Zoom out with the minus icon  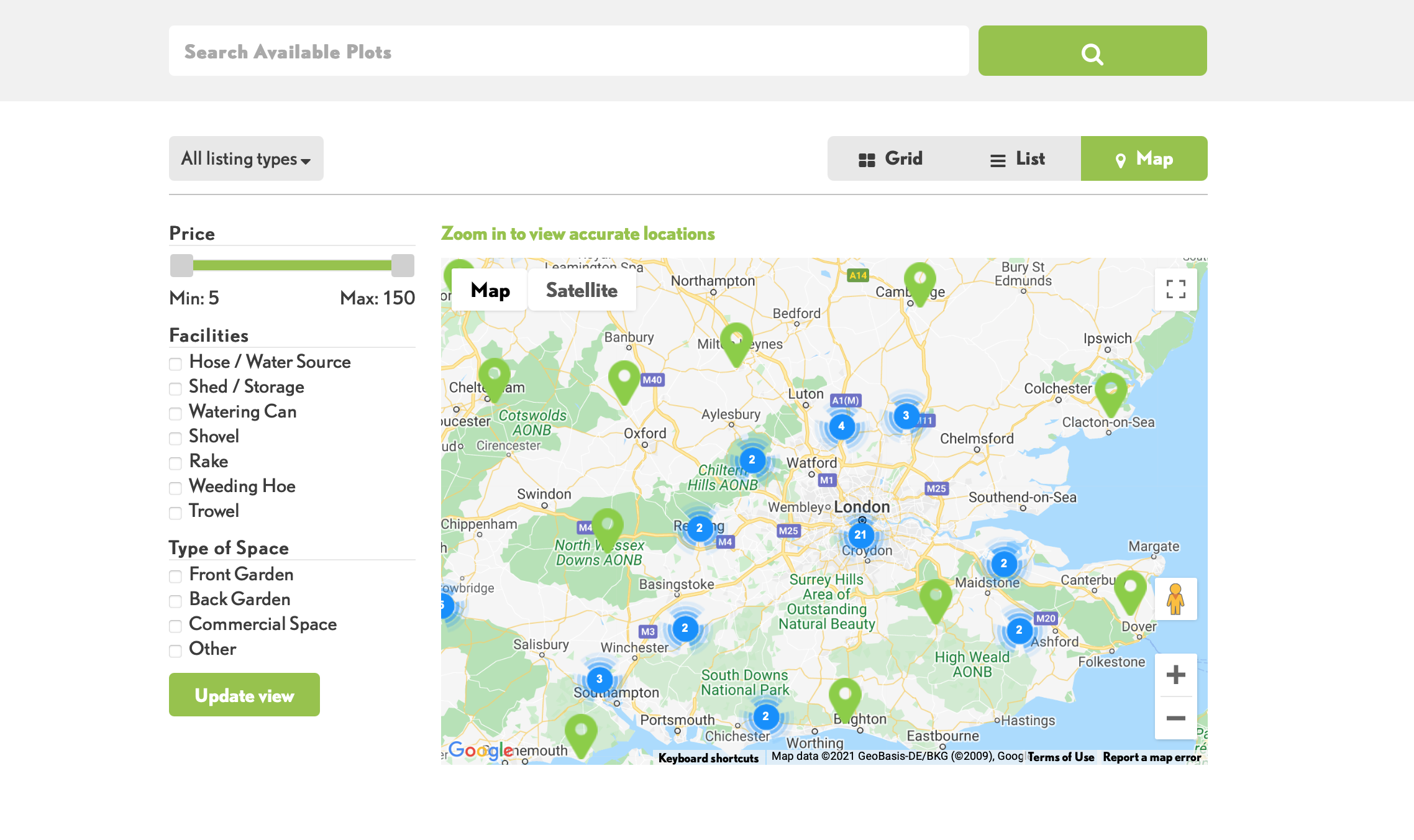(x=1175, y=718)
